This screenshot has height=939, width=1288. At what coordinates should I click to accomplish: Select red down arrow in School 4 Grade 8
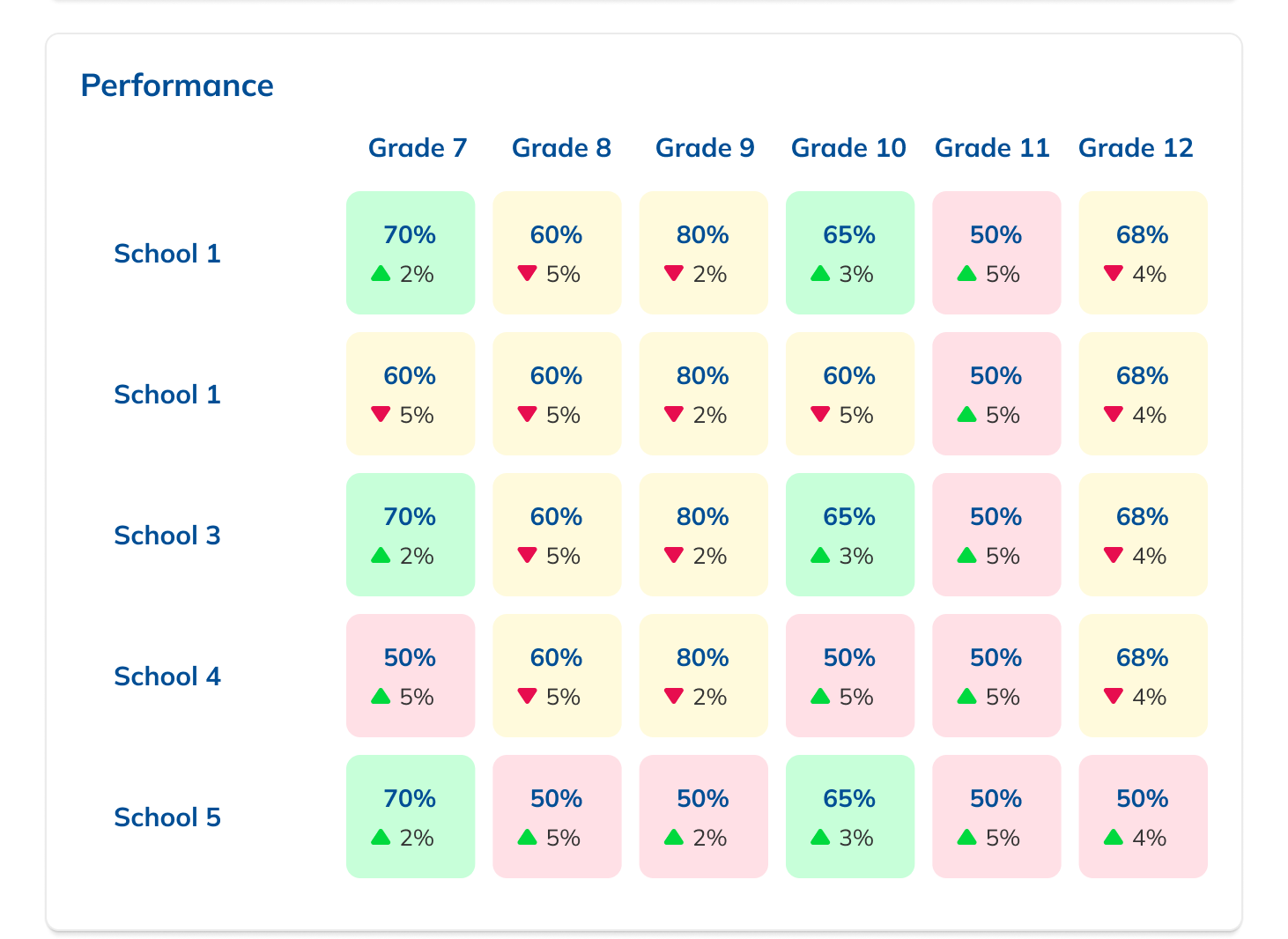point(528,696)
